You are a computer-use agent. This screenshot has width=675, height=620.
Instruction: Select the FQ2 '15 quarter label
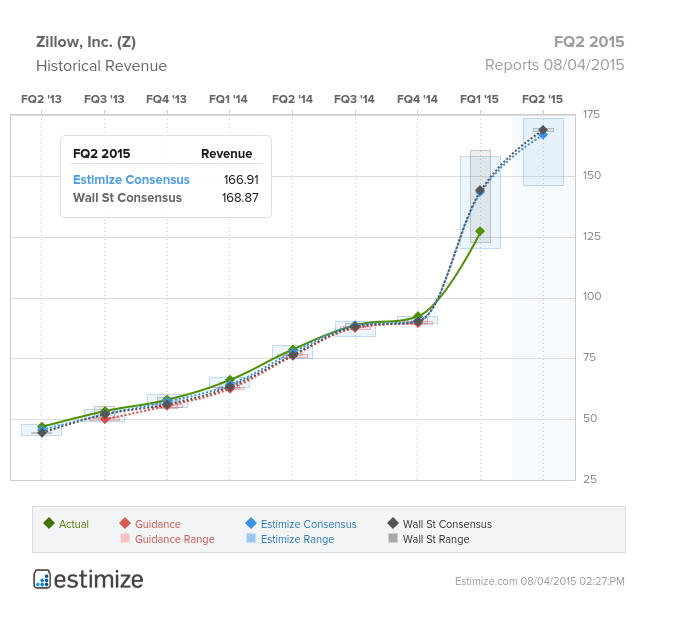click(x=542, y=99)
